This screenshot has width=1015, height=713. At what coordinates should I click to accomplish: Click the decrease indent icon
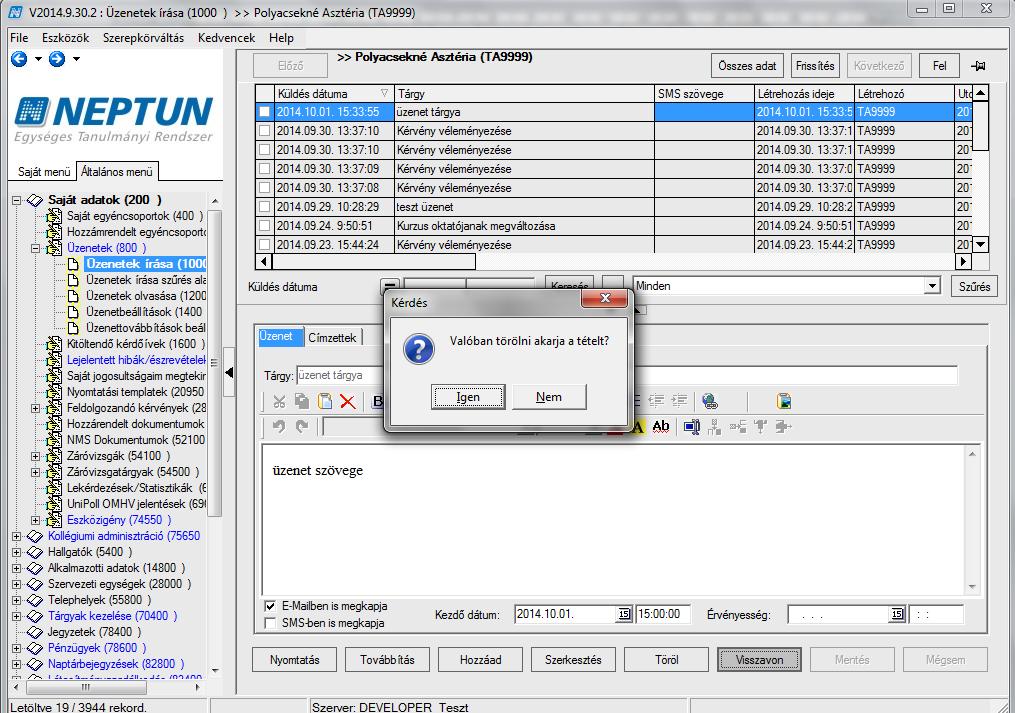click(656, 402)
